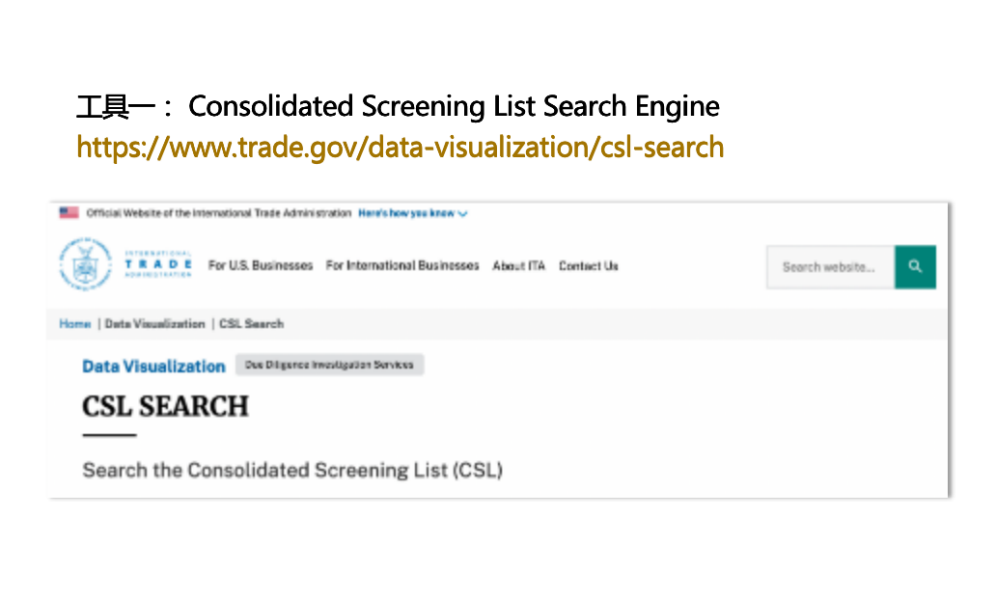Click inside the Search website field
The height and width of the screenshot is (600, 996).
tap(829, 267)
